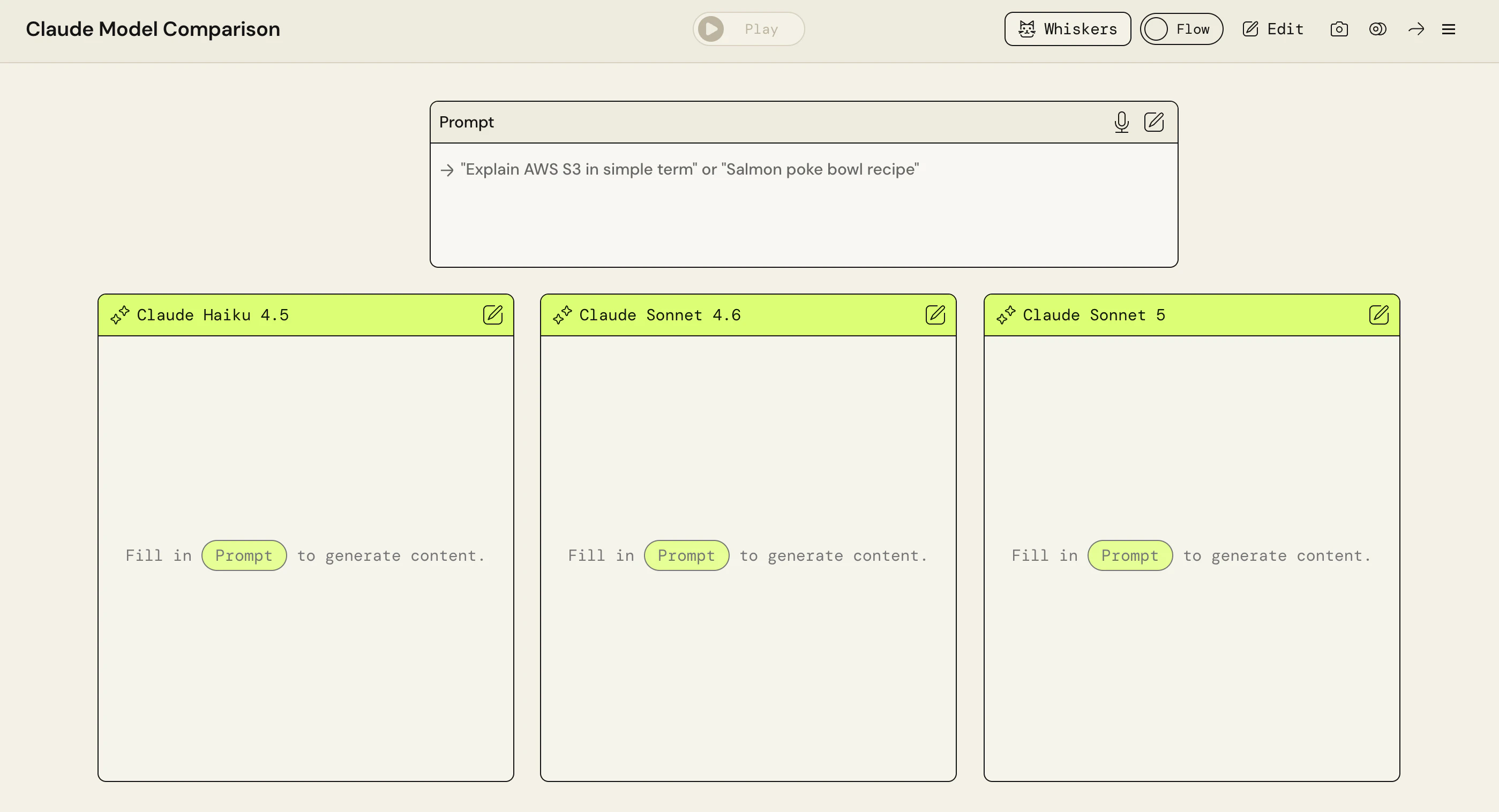Click the Claude Haiku 4.5 header label
Viewport: 1499px width, 812px height.
tap(212, 315)
